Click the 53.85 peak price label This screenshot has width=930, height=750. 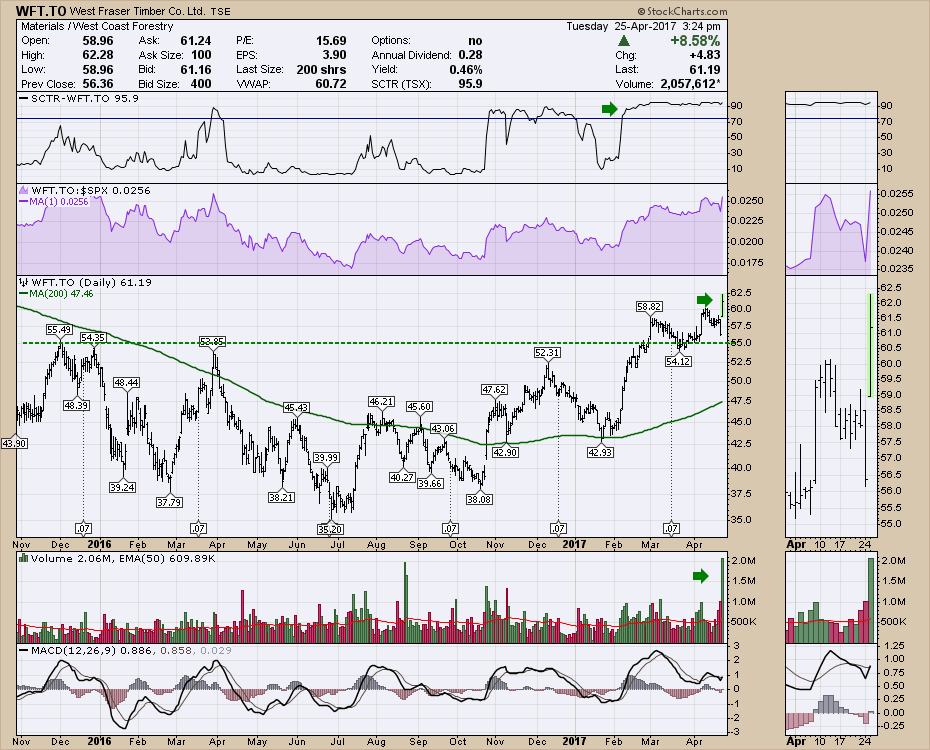pos(212,342)
